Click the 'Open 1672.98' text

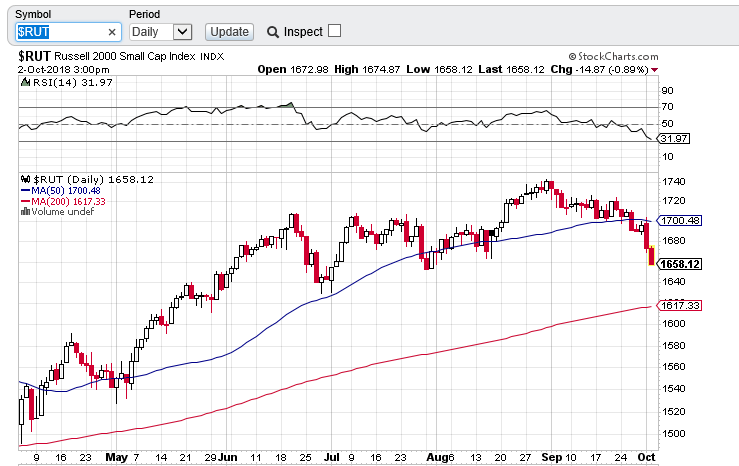pyautogui.click(x=293, y=69)
